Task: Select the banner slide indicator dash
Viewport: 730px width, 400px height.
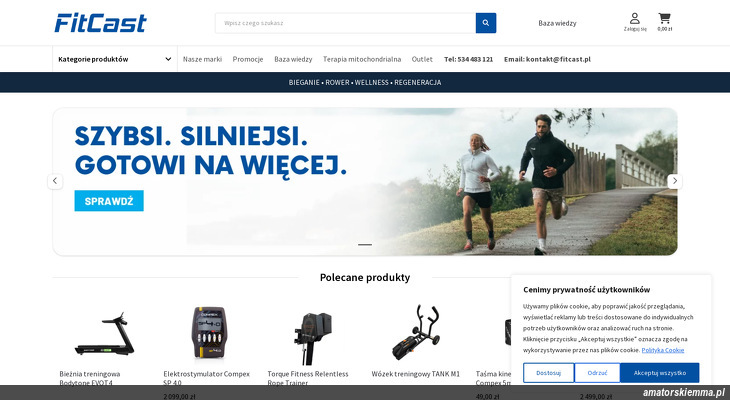Action: tap(365, 244)
